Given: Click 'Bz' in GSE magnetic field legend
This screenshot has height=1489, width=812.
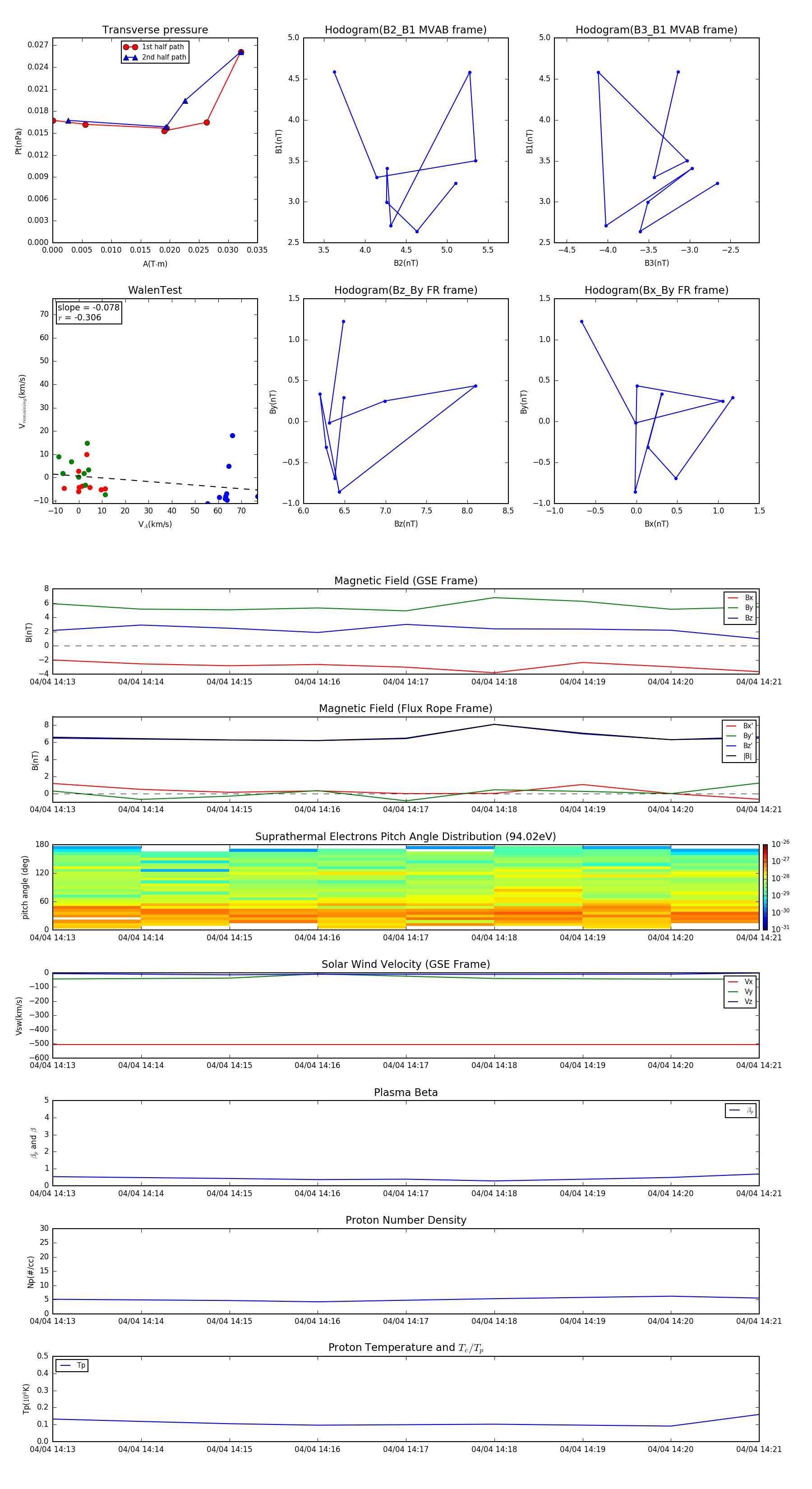Looking at the screenshot, I should [748, 618].
